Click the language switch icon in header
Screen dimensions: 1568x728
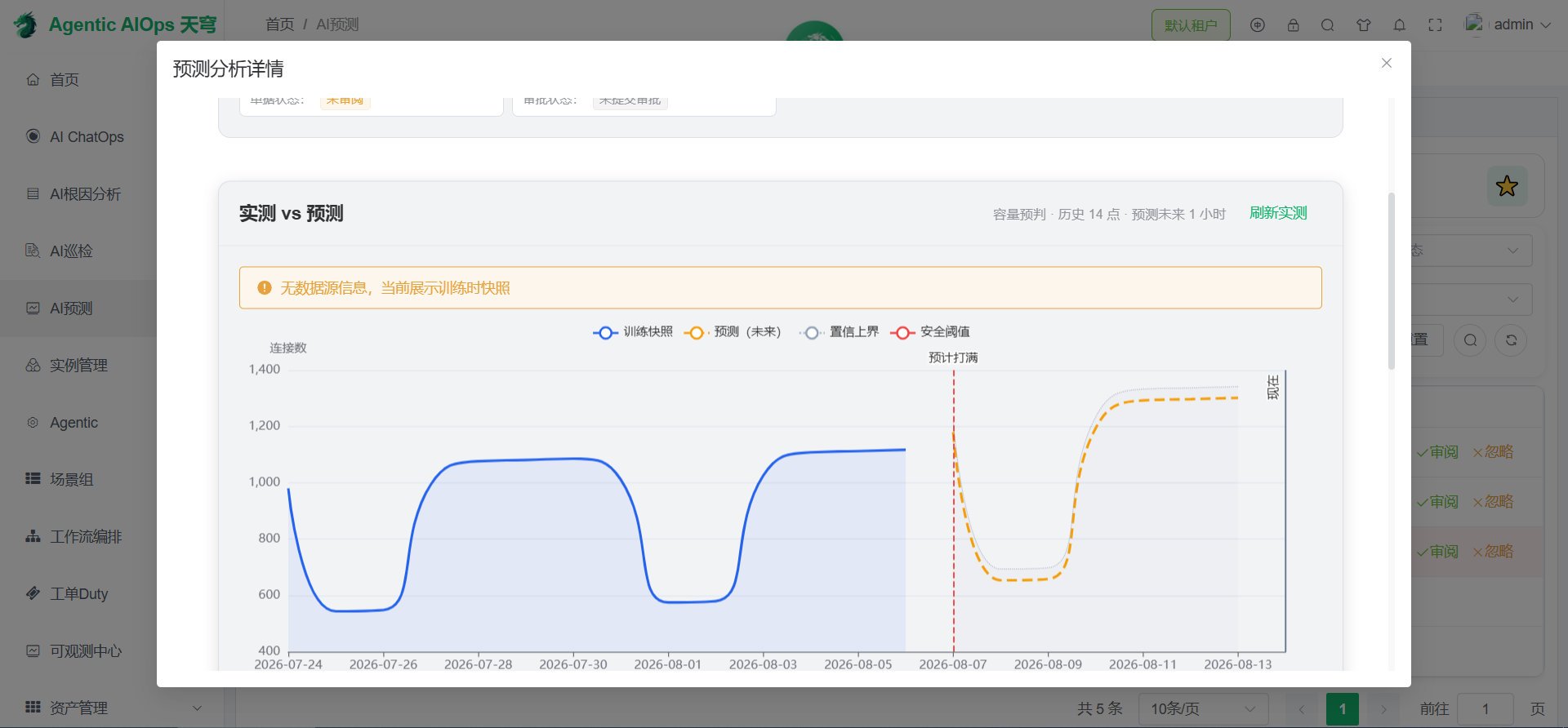pos(1258,25)
